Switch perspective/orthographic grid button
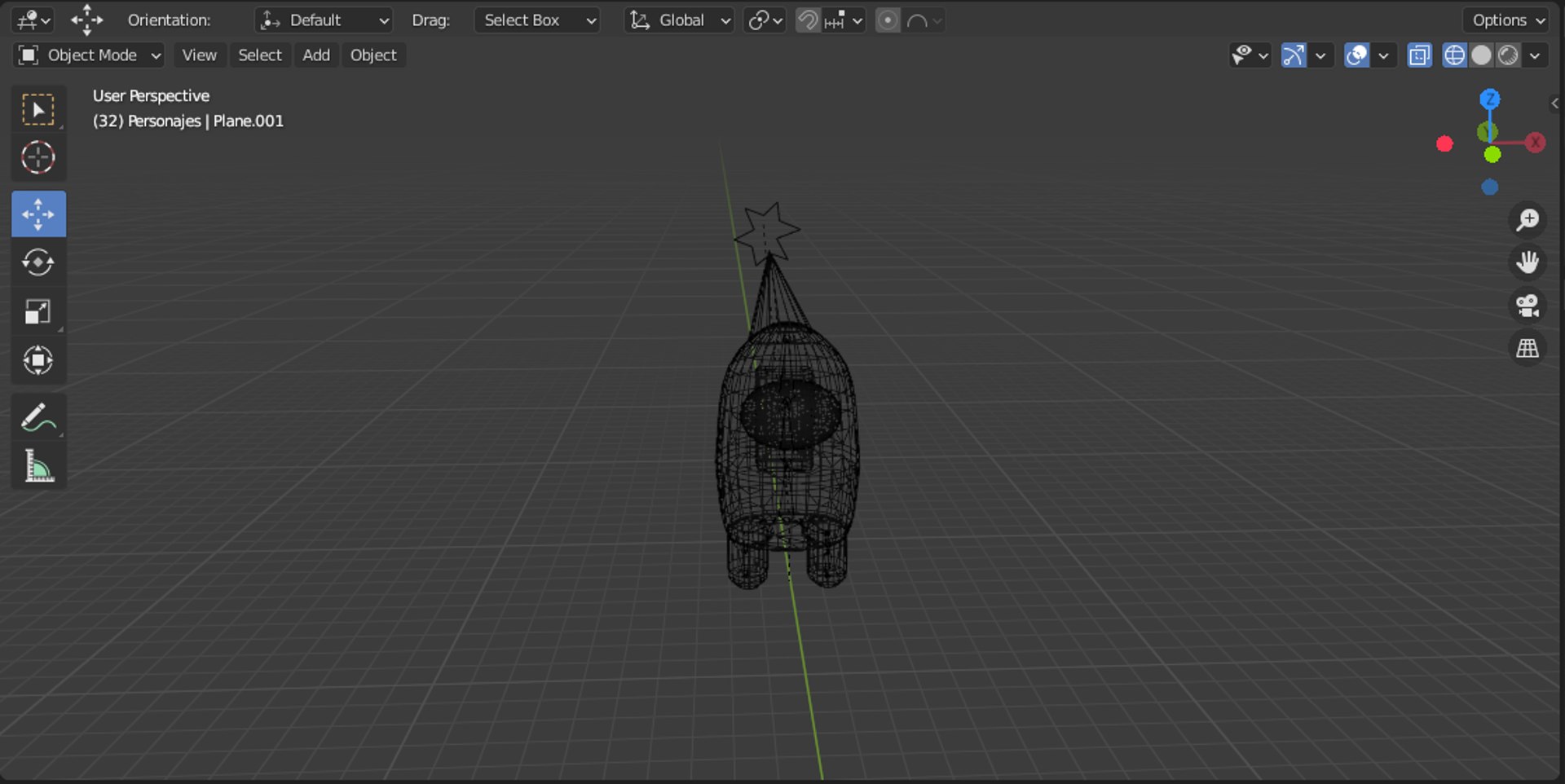Image resolution: width=1565 pixels, height=784 pixels. tap(1528, 349)
